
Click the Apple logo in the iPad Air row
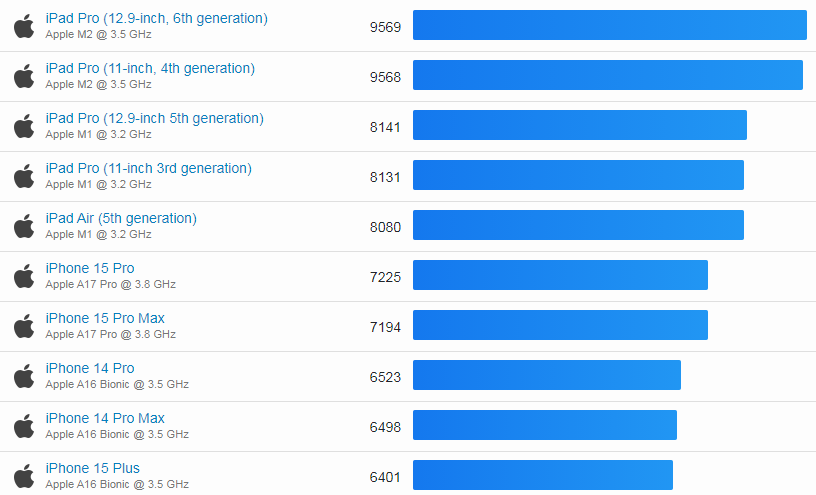click(24, 226)
